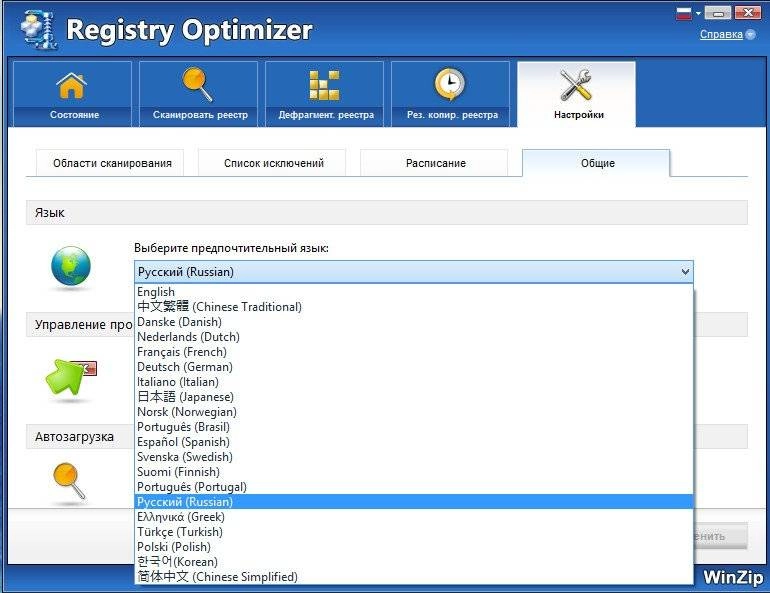The image size is (770, 593).
Task: Open the flag language dropdown arrow
Action: (698, 14)
